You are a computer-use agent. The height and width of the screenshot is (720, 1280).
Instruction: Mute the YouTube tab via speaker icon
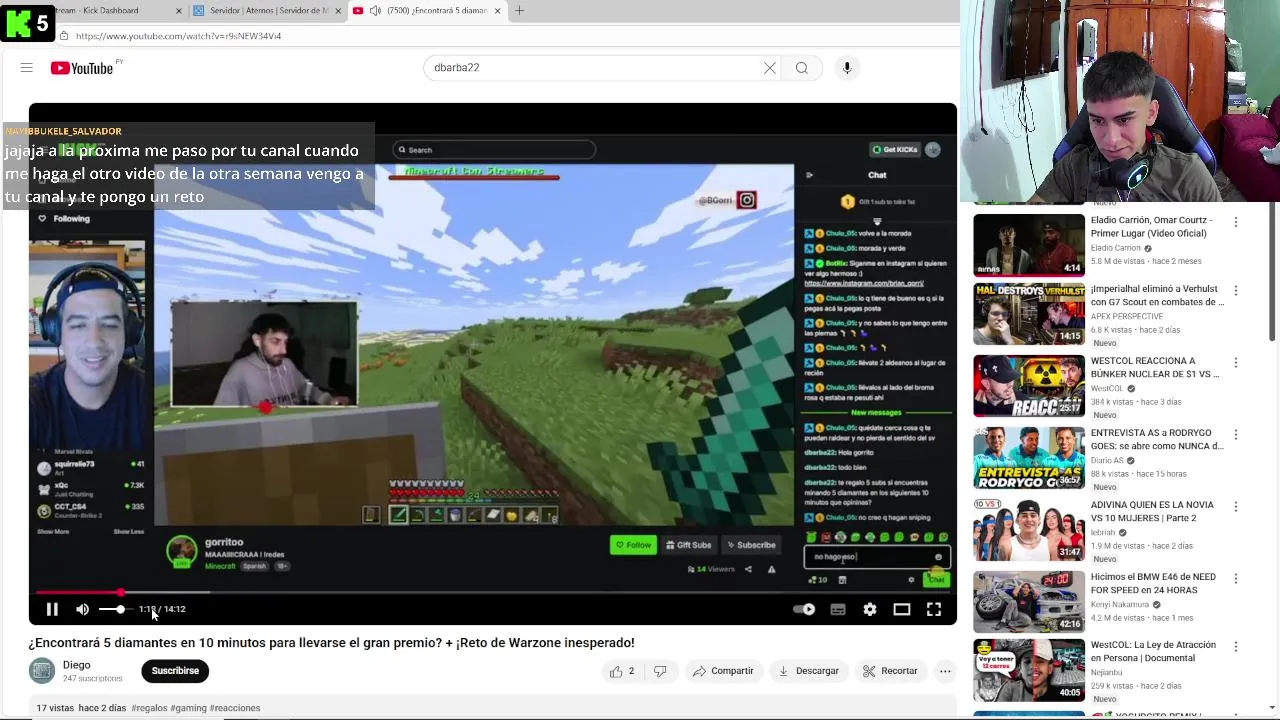click(x=375, y=10)
